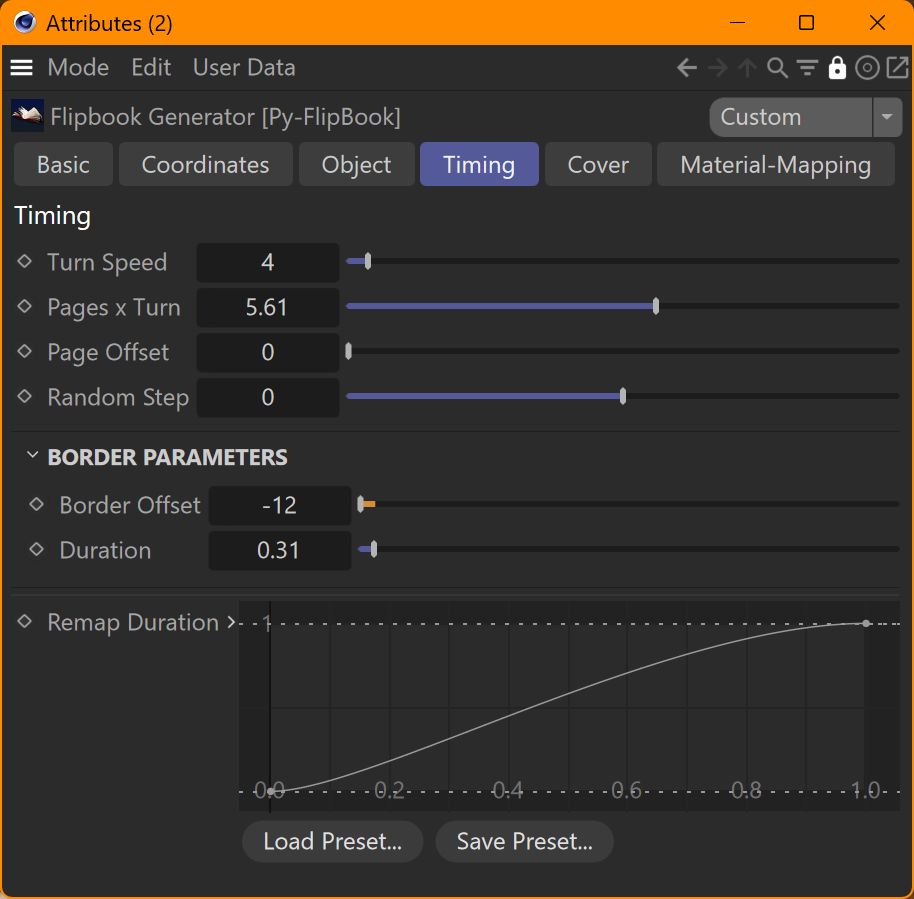Toggle keyframe diamond for Remap Duration
Viewport: 914px width, 899px height.
click(x=24, y=621)
